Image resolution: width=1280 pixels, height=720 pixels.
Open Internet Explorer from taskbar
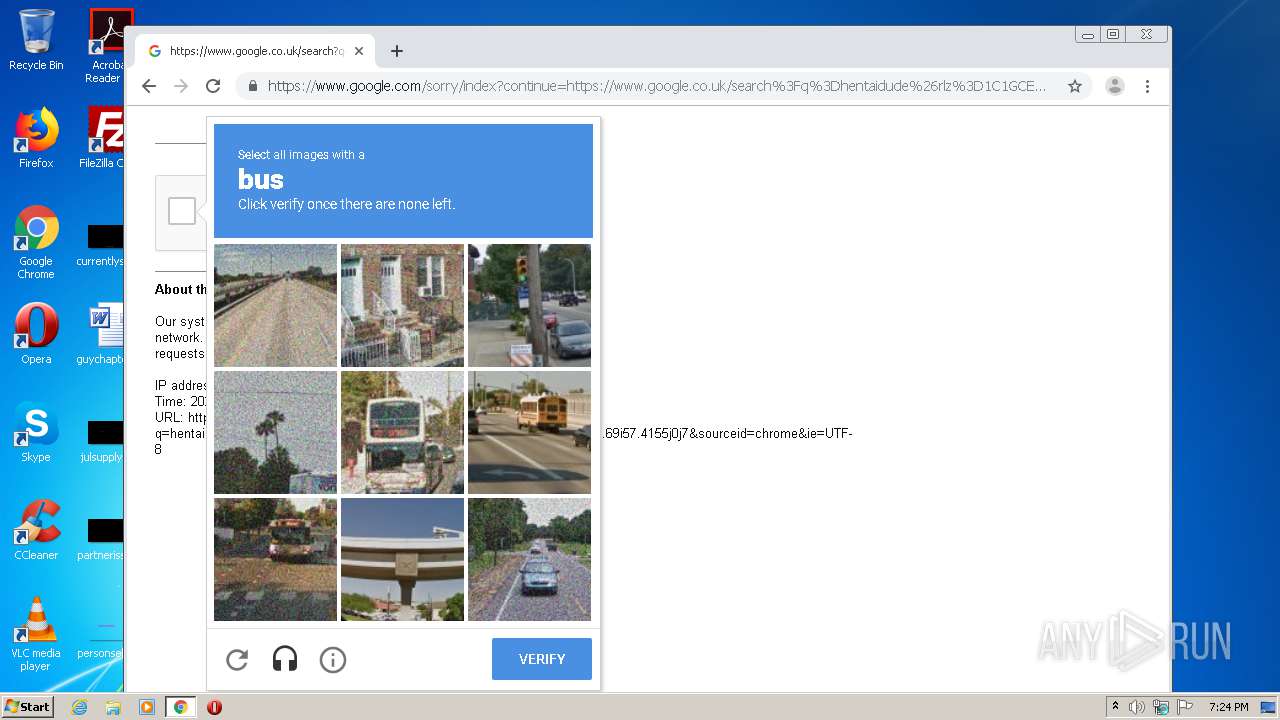[79, 707]
